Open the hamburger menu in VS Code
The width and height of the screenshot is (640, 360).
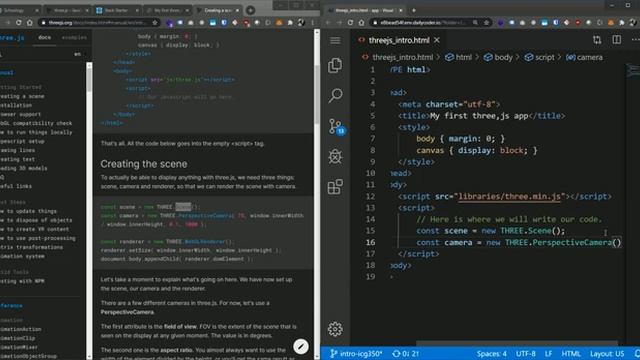(x=335, y=40)
